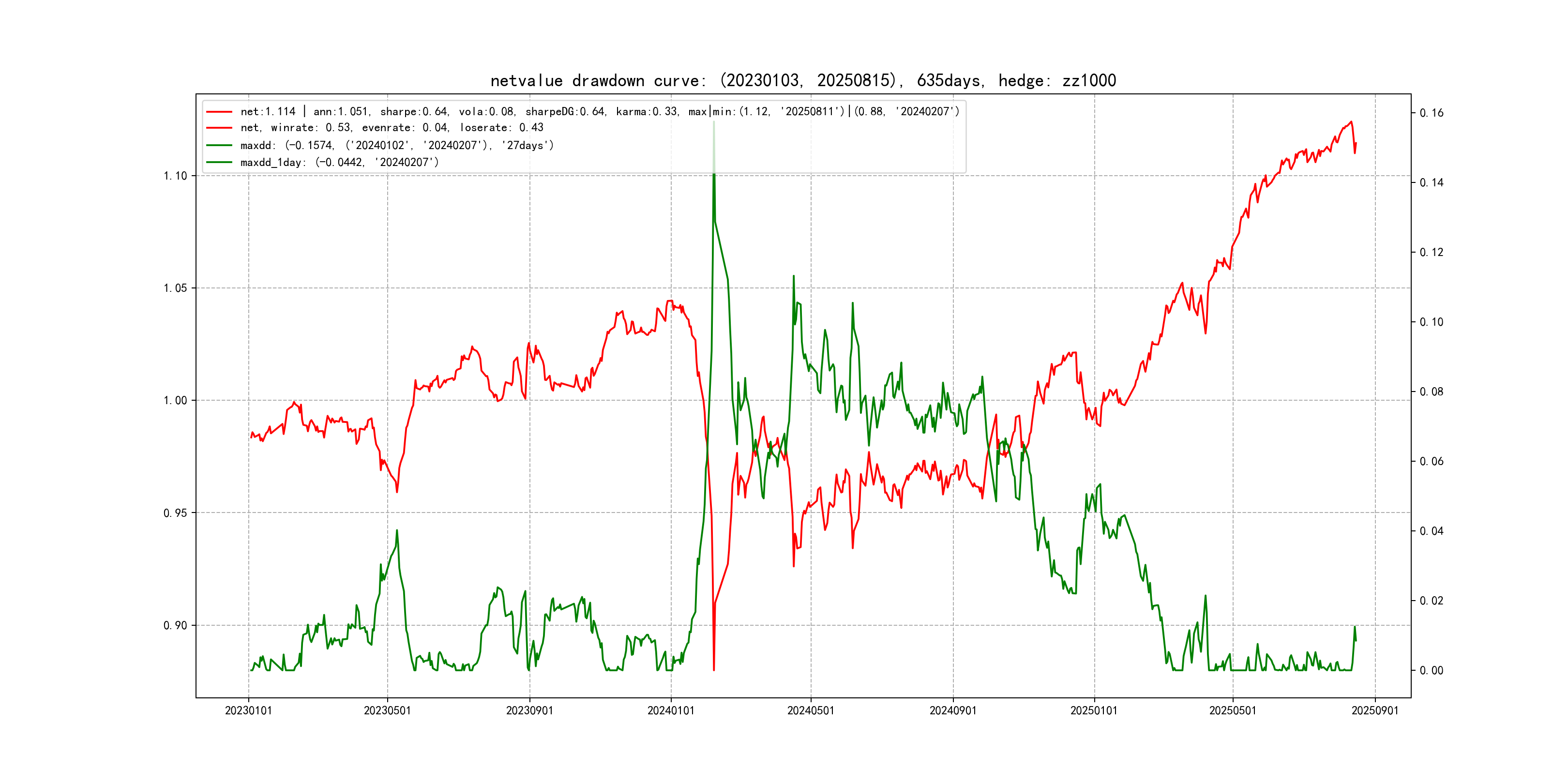The image size is (1568, 784).
Task: Click the green swatch beside maxdd_1day legend entry
Action: point(219,163)
